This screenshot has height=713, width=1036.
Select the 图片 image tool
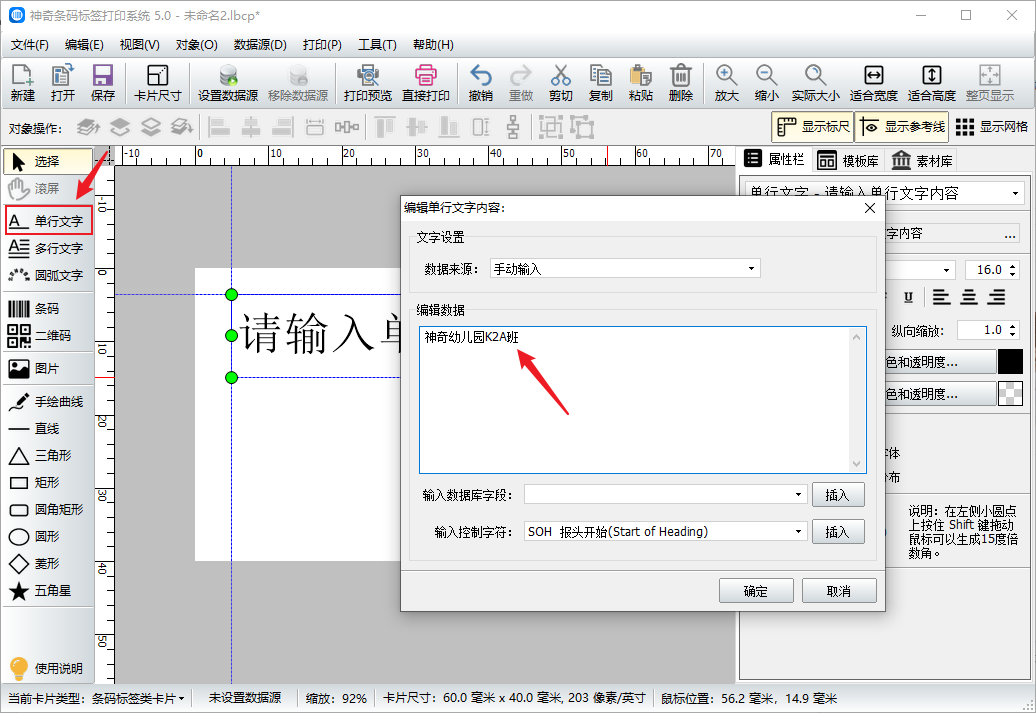point(49,368)
